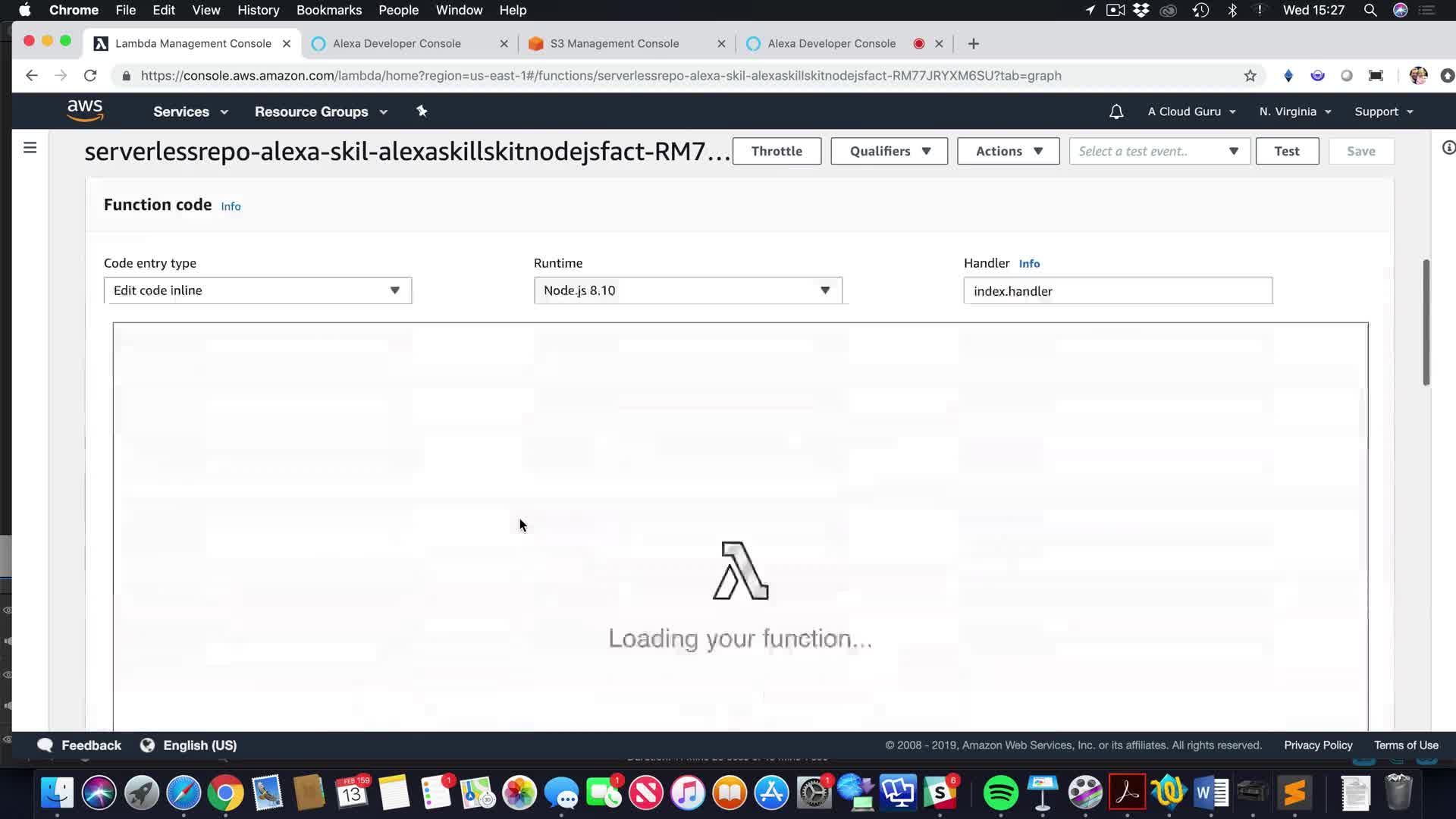Open a new browser tab

click(x=973, y=44)
